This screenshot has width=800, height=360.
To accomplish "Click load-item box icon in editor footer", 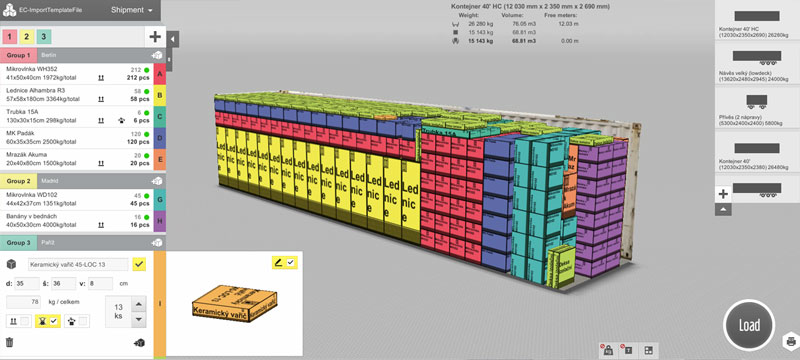I will coord(139,343).
